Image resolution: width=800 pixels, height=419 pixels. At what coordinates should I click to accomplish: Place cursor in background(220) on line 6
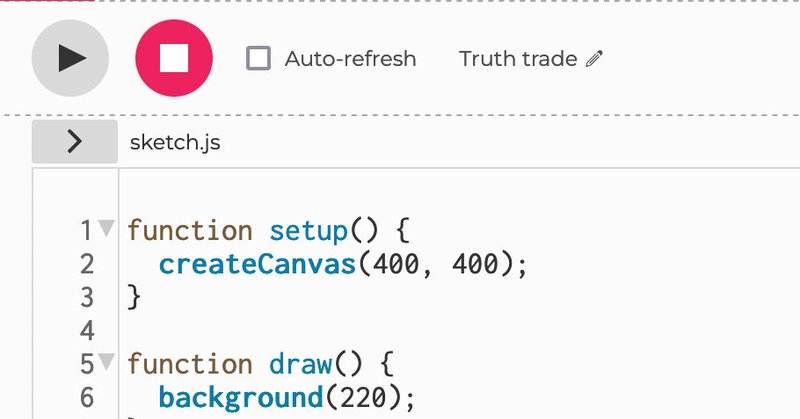pos(287,398)
